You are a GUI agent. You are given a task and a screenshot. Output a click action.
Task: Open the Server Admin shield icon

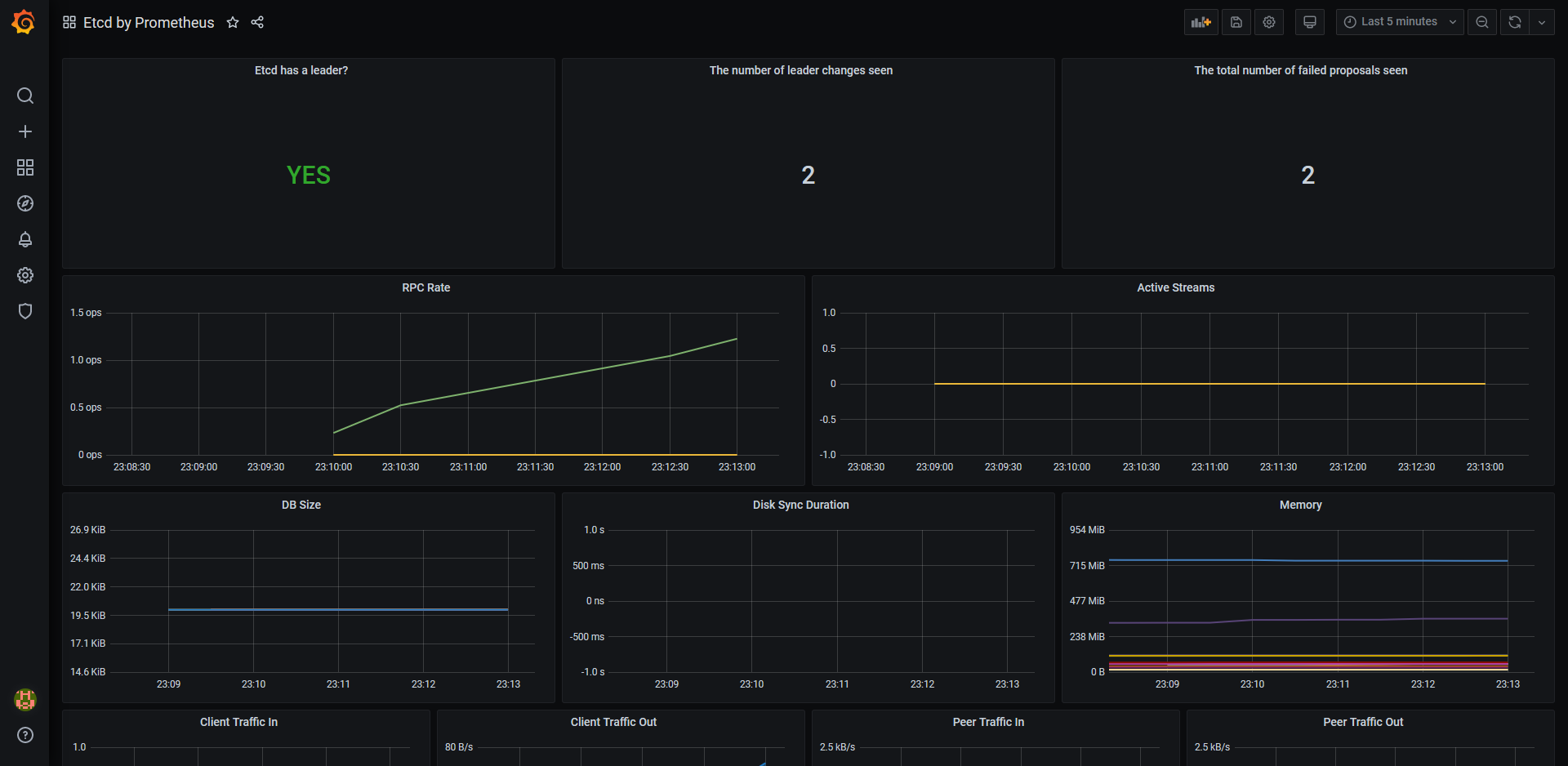[x=25, y=311]
